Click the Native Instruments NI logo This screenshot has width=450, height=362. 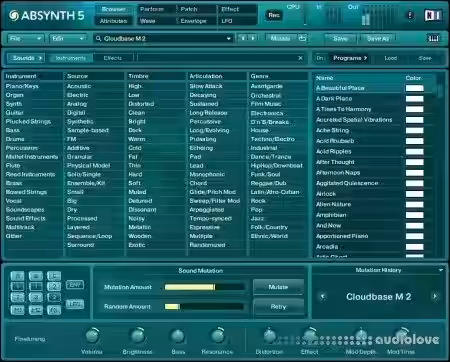click(433, 15)
